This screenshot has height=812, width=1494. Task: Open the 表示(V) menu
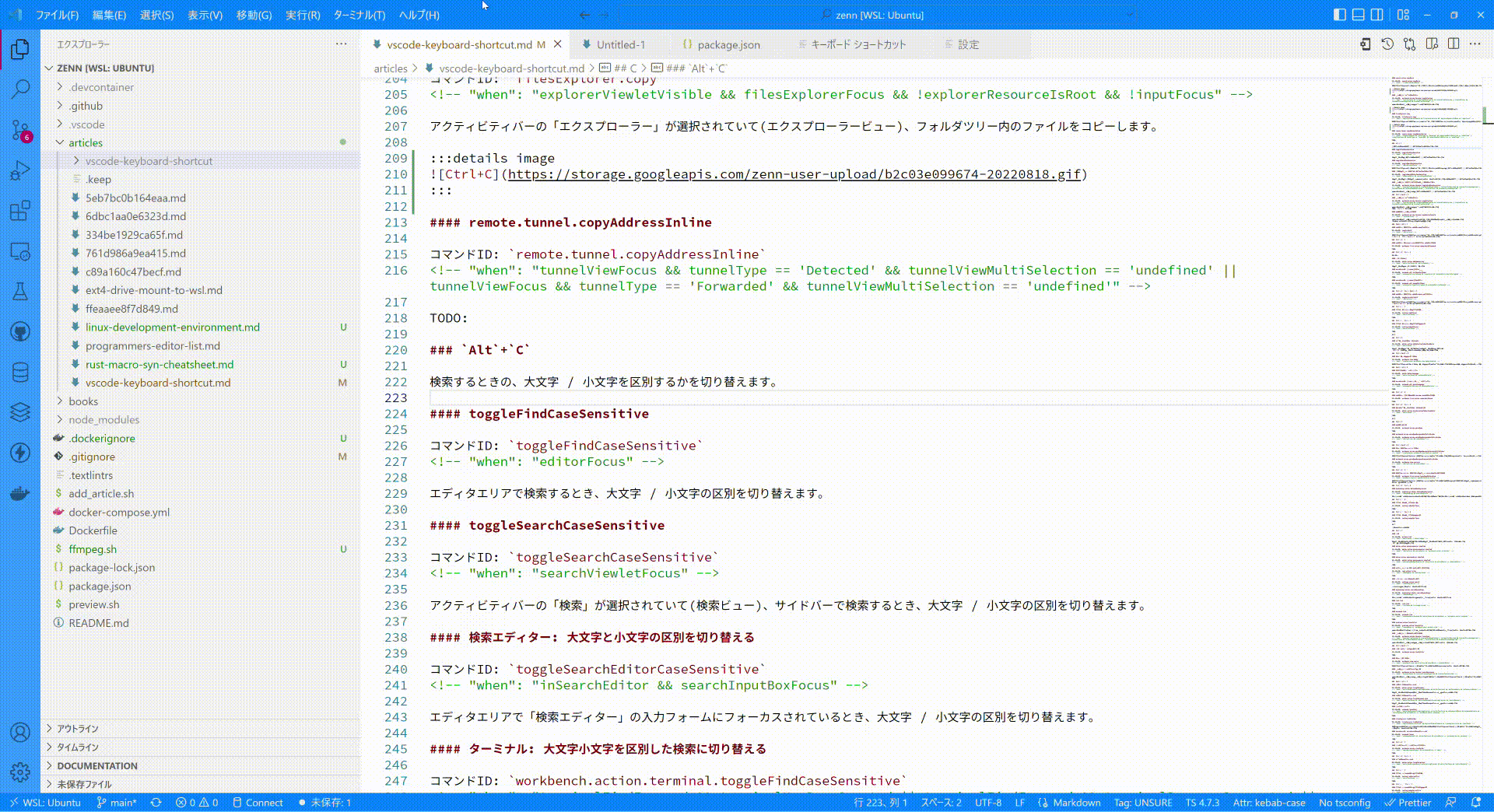click(x=205, y=15)
